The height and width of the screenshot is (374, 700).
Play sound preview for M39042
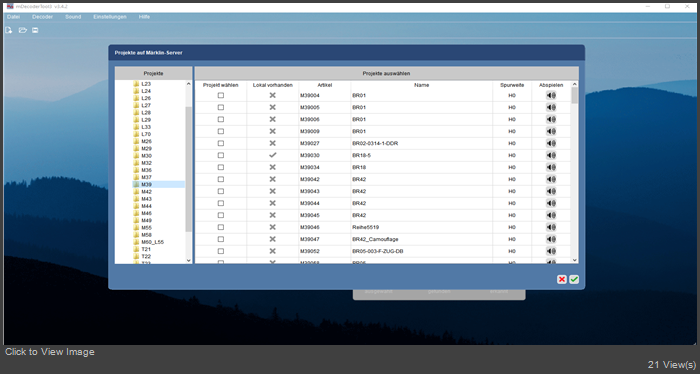click(551, 179)
